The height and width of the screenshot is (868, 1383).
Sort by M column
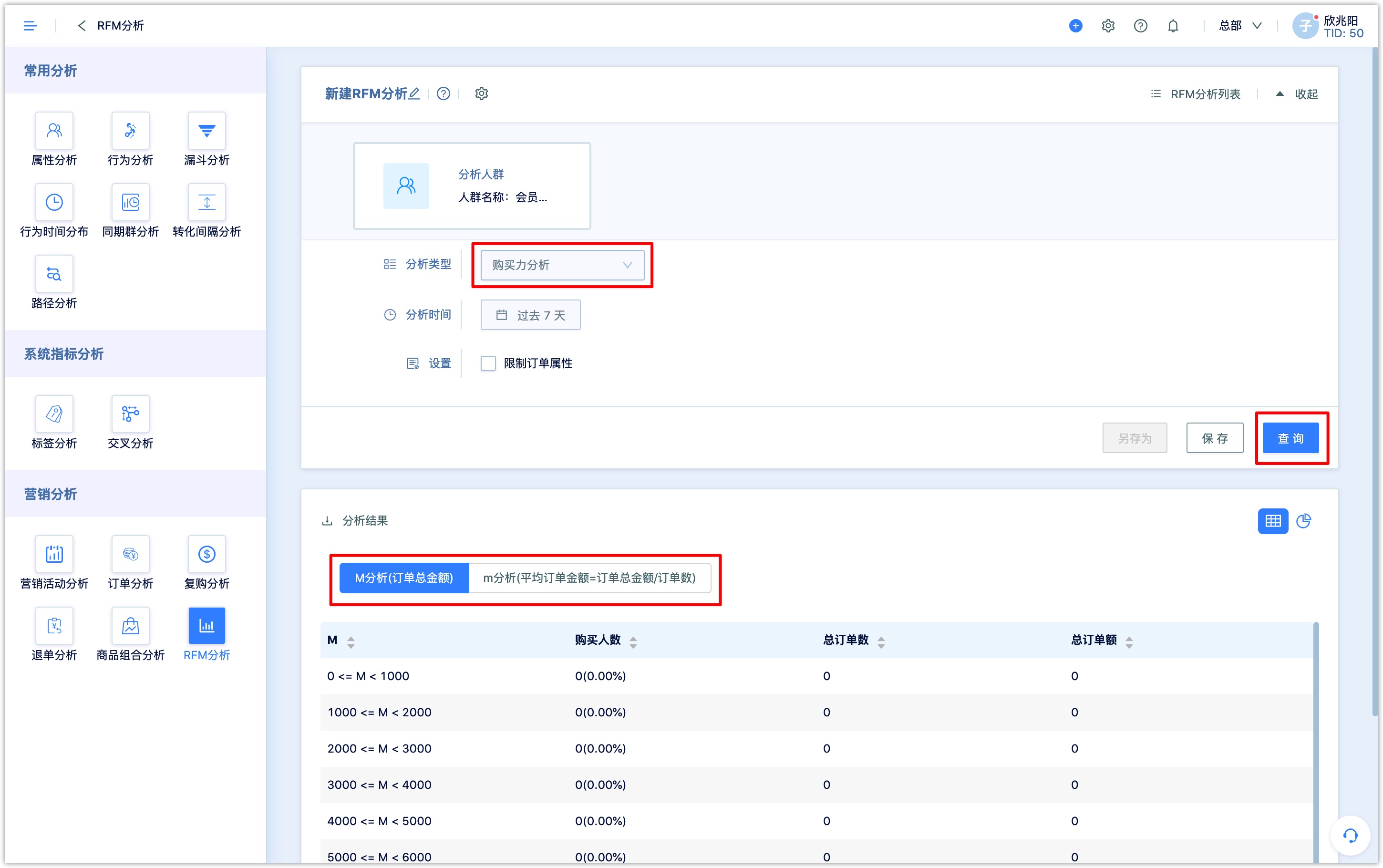(351, 642)
